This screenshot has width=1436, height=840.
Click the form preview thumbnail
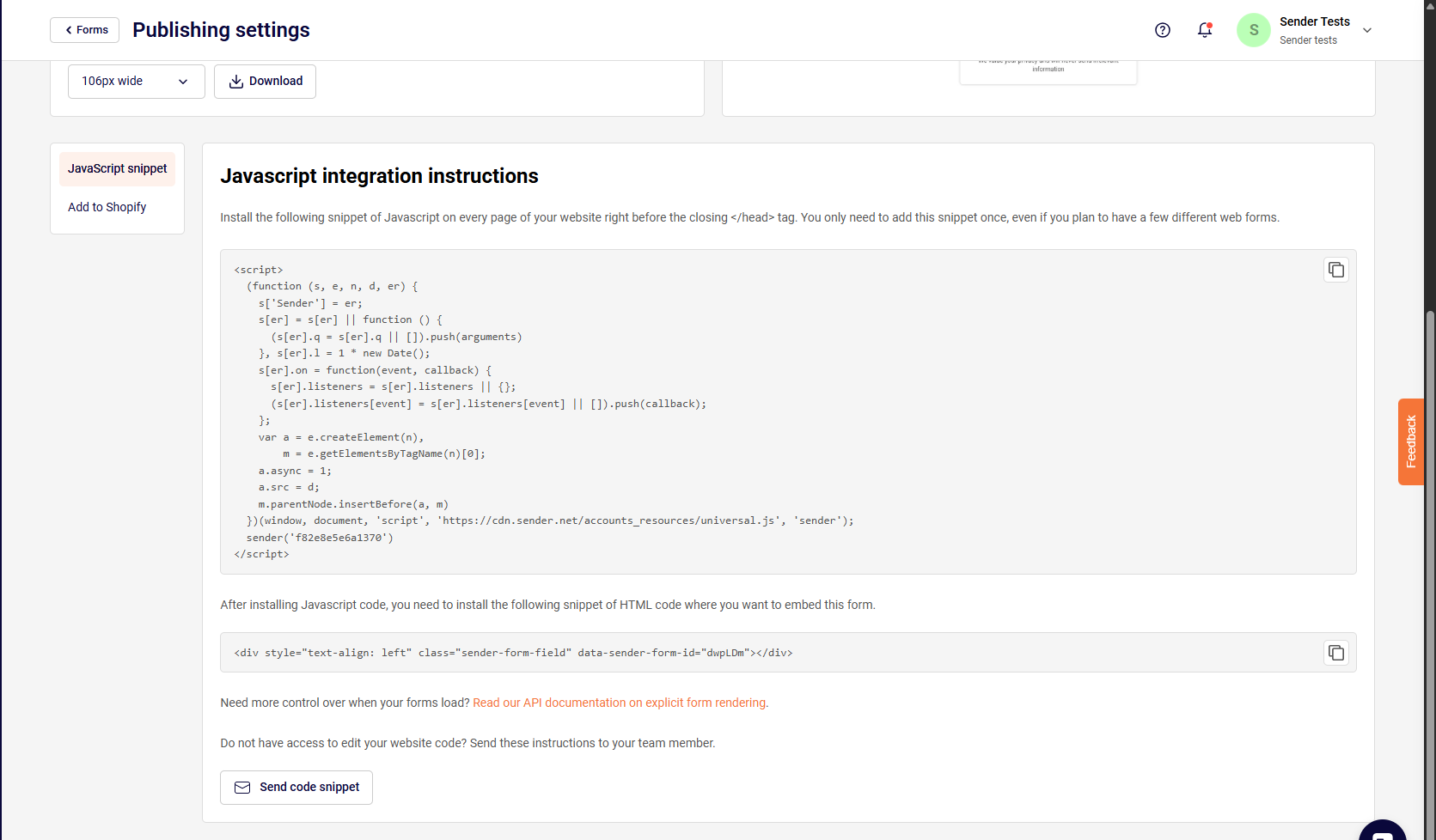pyautogui.click(x=1048, y=72)
